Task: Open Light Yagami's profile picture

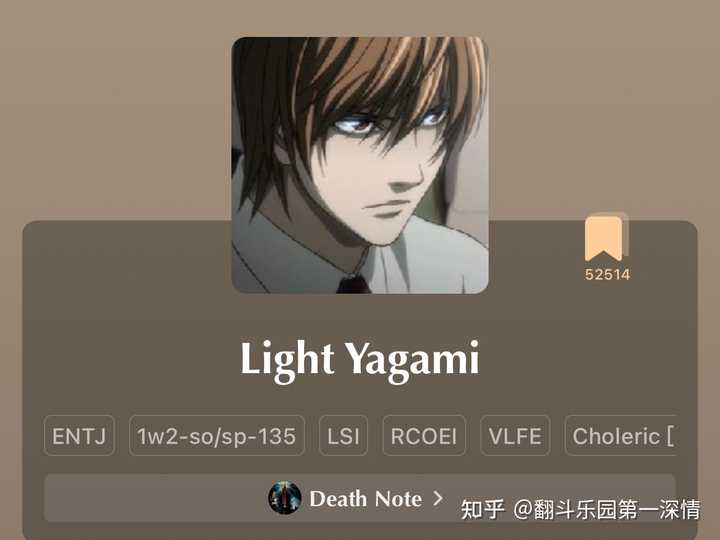Action: point(360,165)
